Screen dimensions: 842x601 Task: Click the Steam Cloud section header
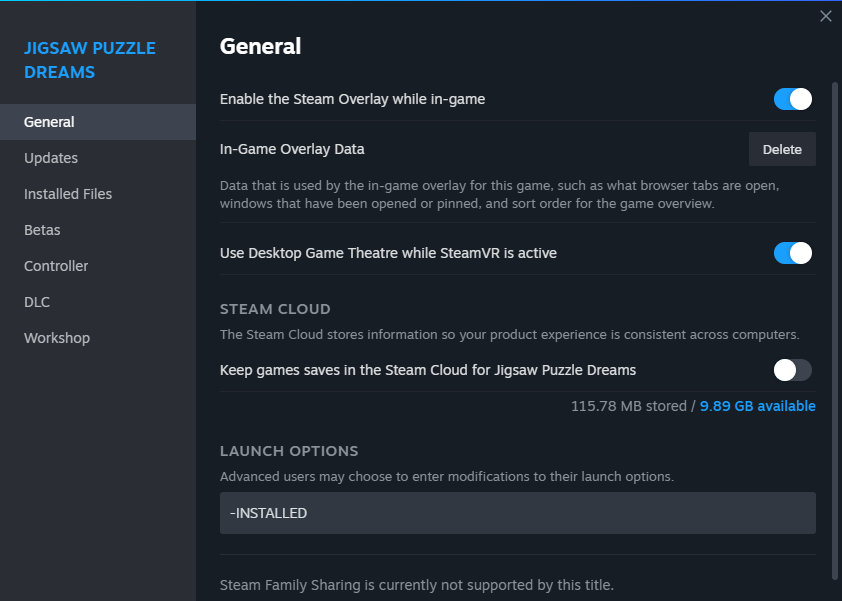pos(275,309)
